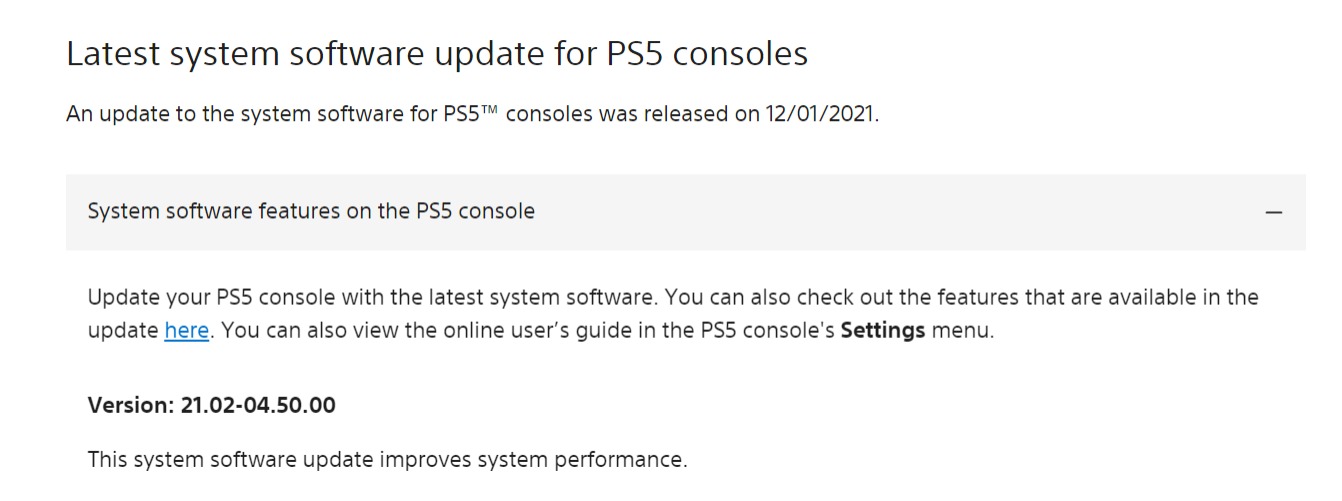Collapse the section using the minus icon
Viewport: 1342px width, 501px height.
tap(1273, 212)
